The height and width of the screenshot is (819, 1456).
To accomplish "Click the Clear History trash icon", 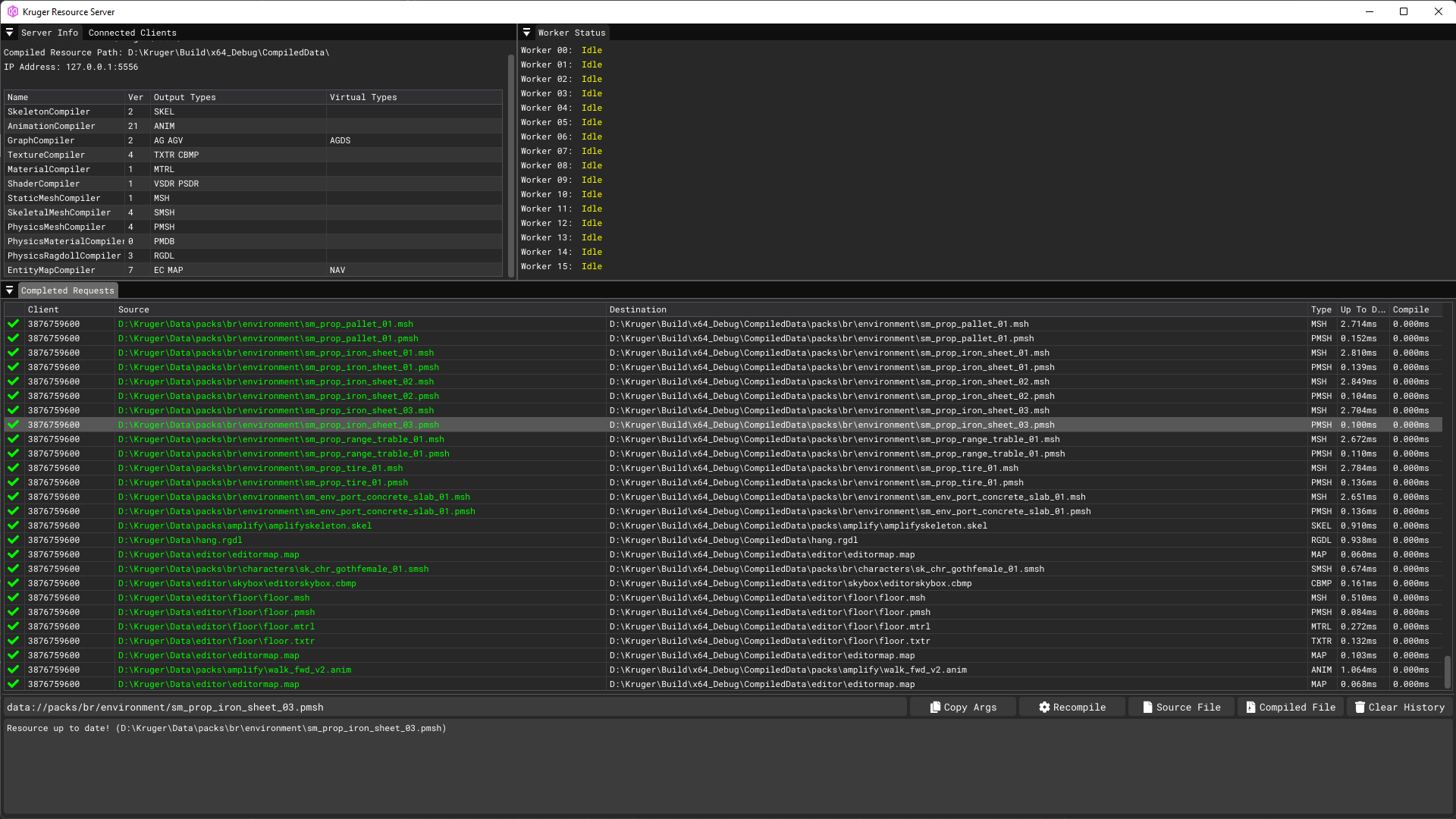I will coord(1360,707).
